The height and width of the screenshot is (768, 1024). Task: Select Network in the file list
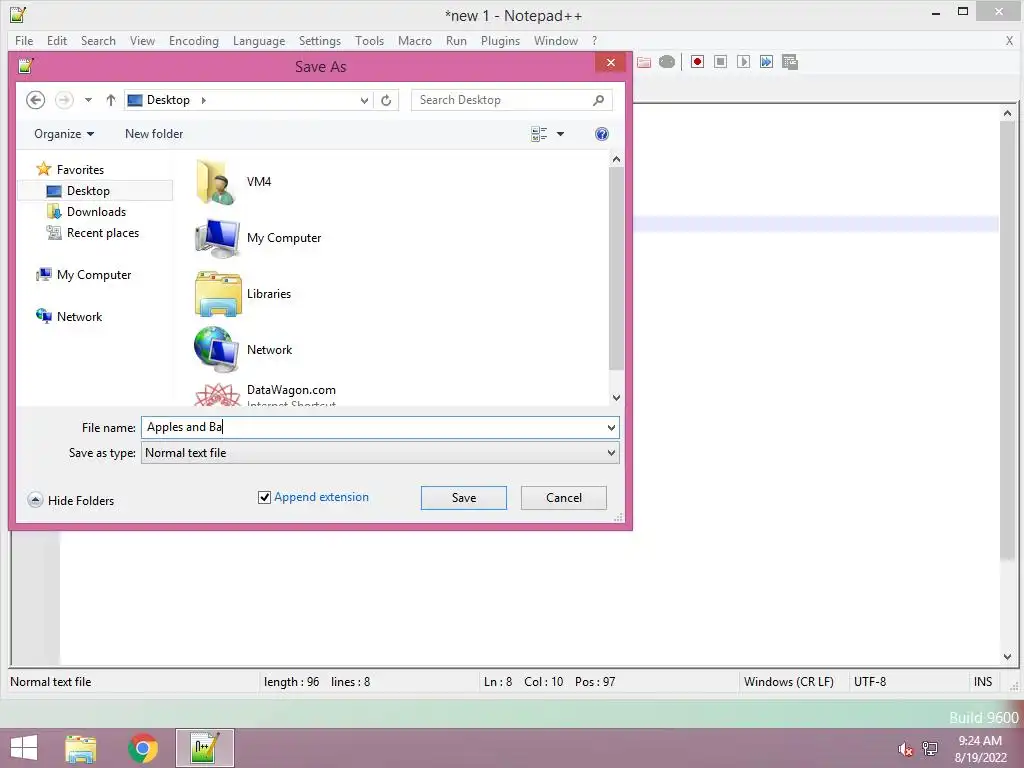[243, 350]
